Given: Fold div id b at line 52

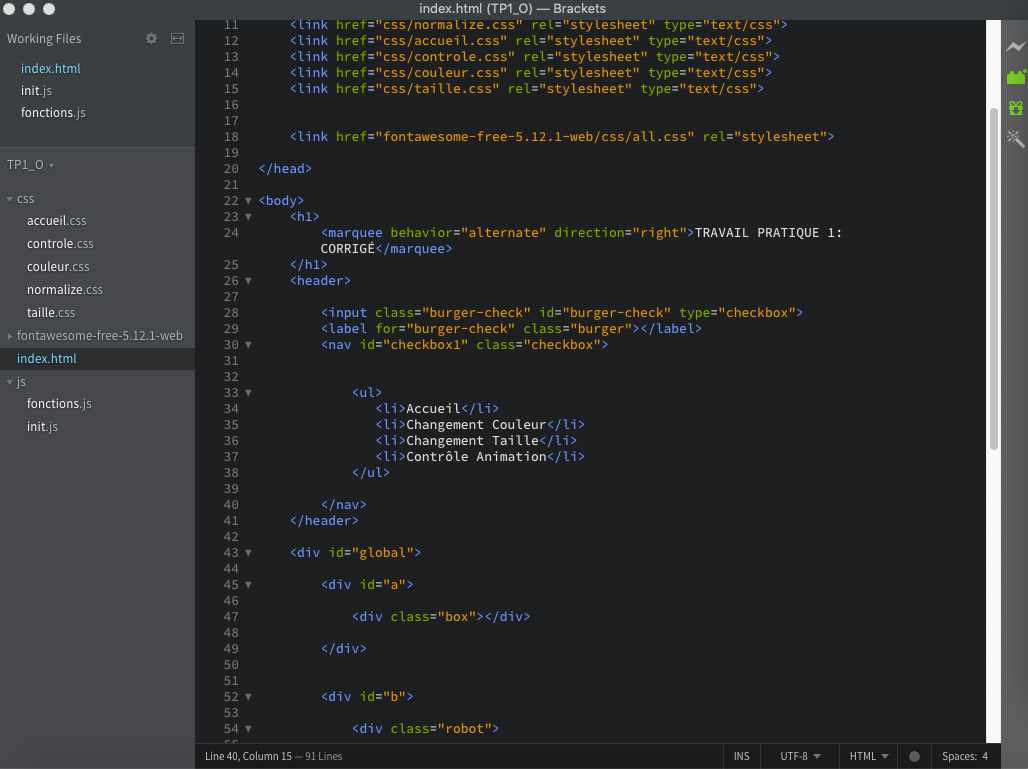Looking at the screenshot, I should tap(248, 697).
